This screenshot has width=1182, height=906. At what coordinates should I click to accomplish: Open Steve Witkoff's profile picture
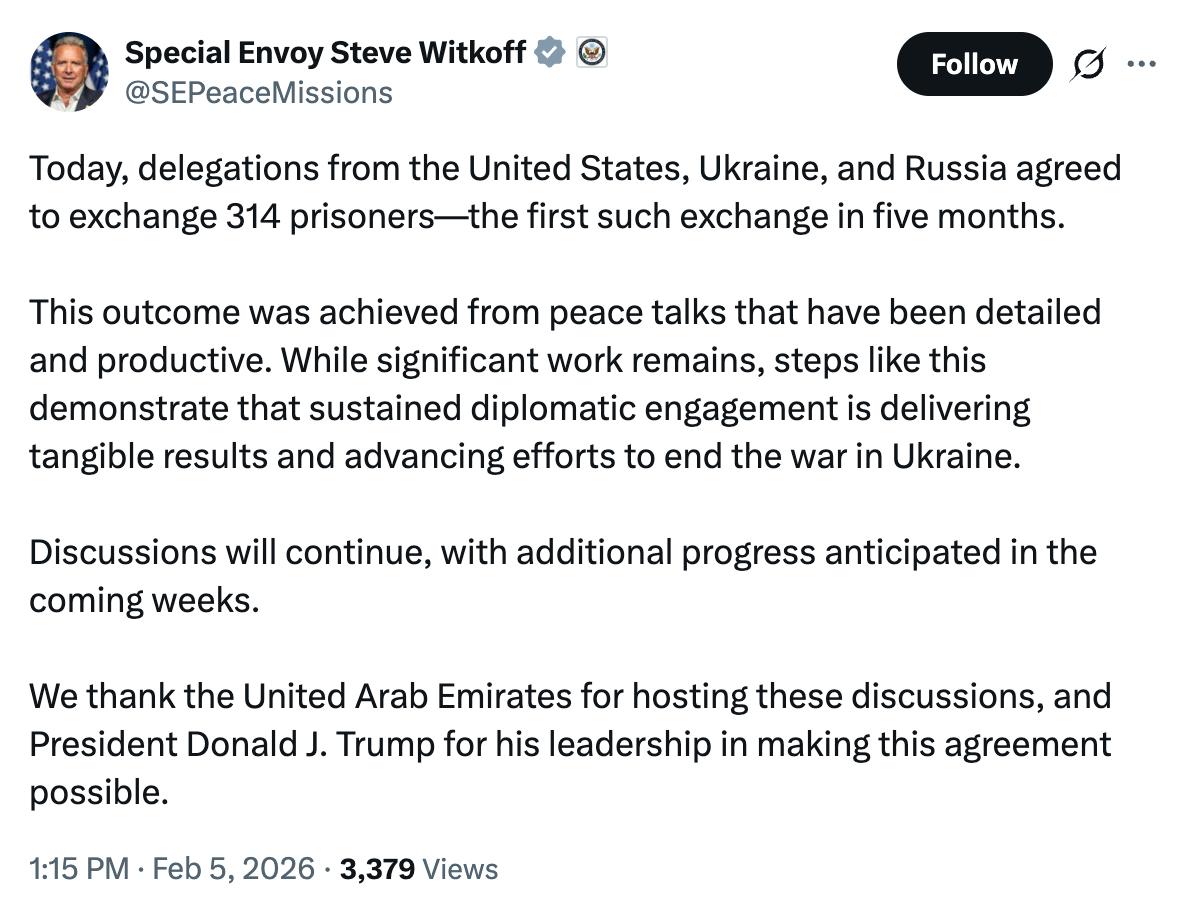click(x=69, y=71)
